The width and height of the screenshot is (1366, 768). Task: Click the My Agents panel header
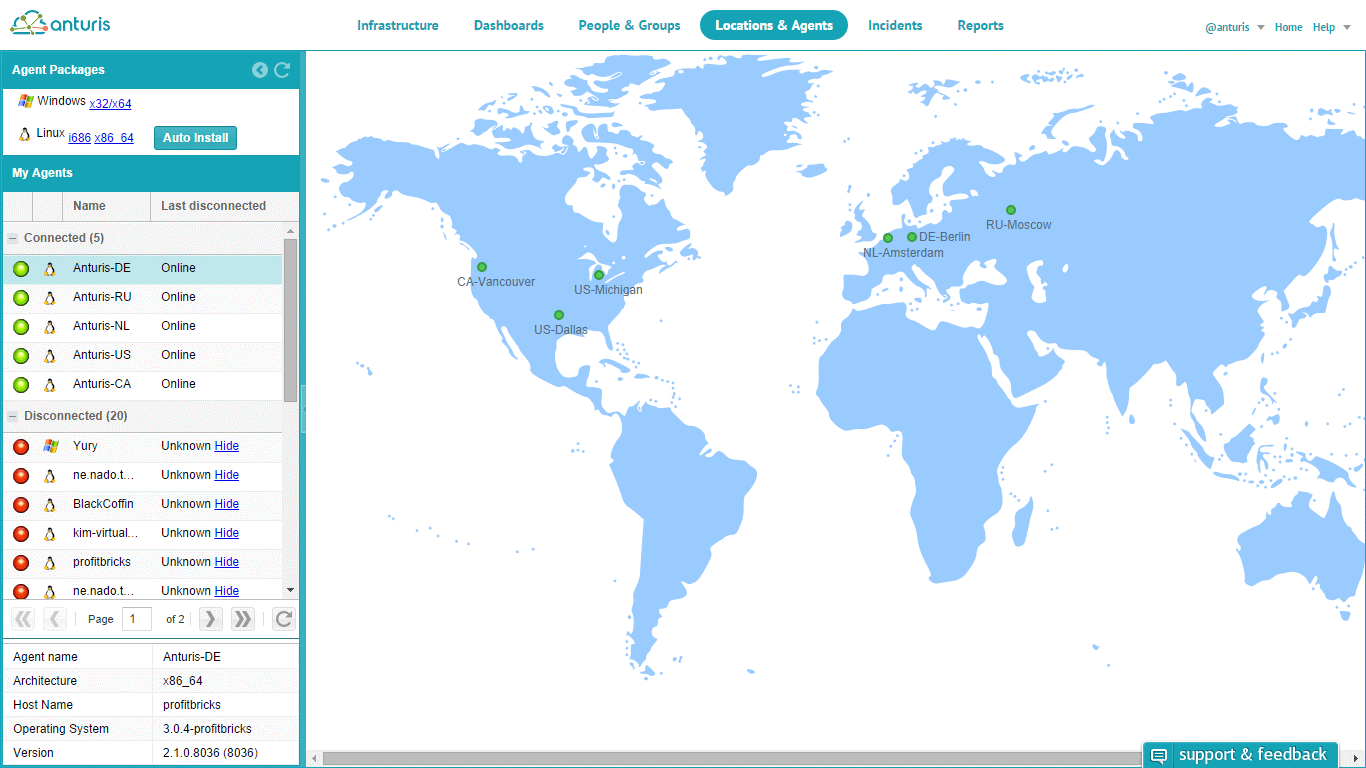click(x=151, y=173)
